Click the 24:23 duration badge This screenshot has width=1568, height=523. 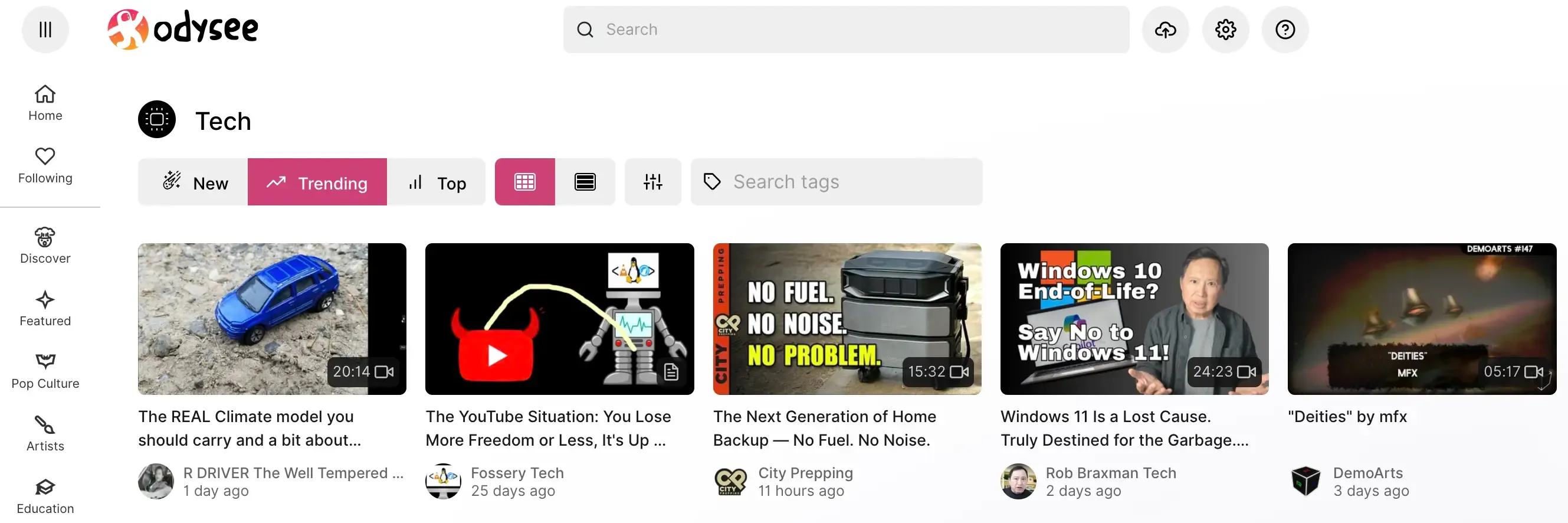click(1223, 371)
